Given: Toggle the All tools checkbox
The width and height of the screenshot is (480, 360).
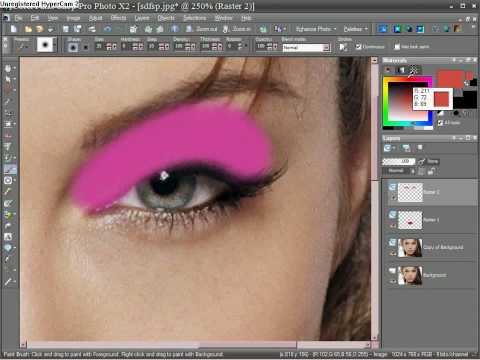Looking at the screenshot, I should click(440, 123).
